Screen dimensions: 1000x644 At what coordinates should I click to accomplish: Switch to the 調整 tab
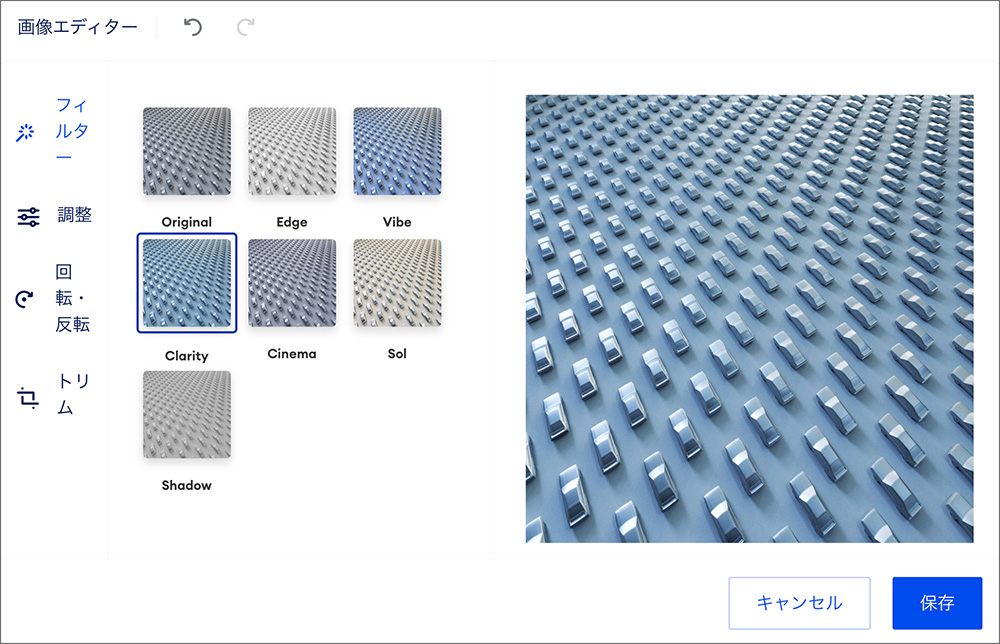pos(54,216)
